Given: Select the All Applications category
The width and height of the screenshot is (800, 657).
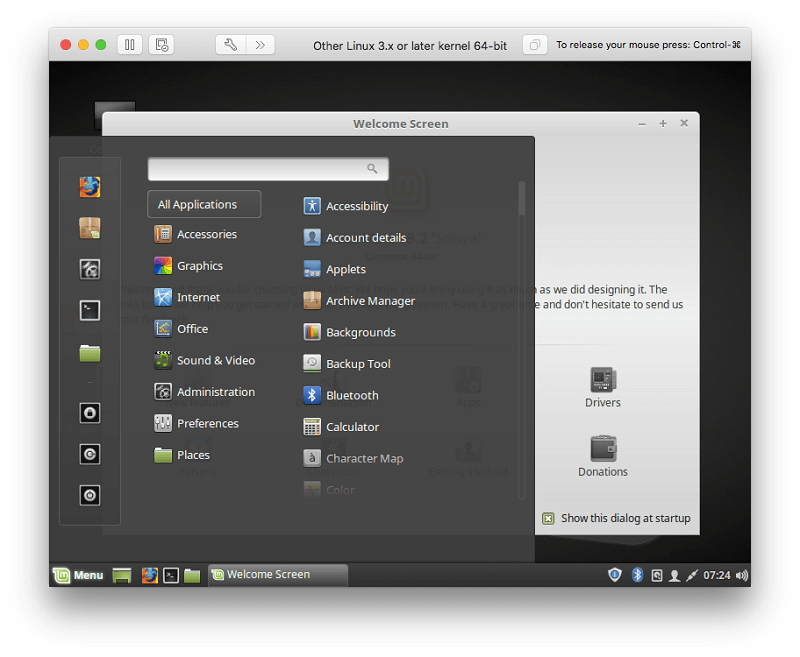Looking at the screenshot, I should (204, 204).
